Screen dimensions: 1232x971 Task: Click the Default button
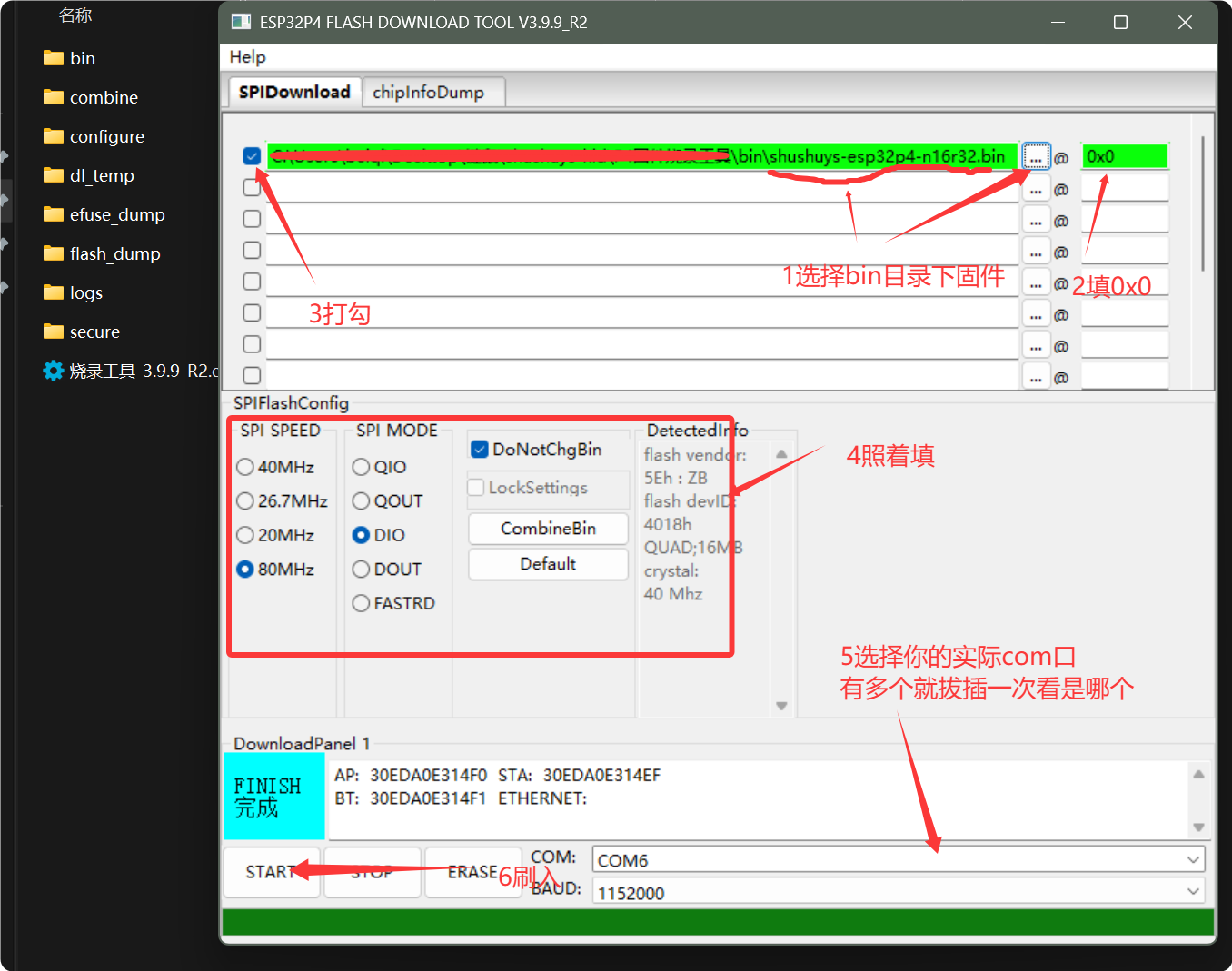coord(548,564)
